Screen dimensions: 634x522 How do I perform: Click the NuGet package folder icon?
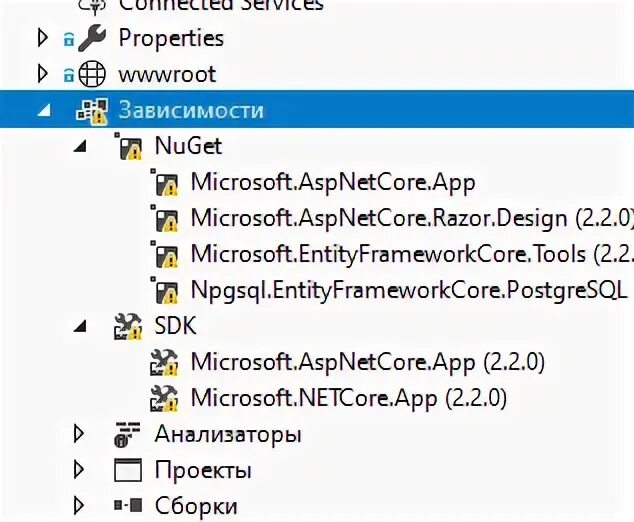point(129,146)
